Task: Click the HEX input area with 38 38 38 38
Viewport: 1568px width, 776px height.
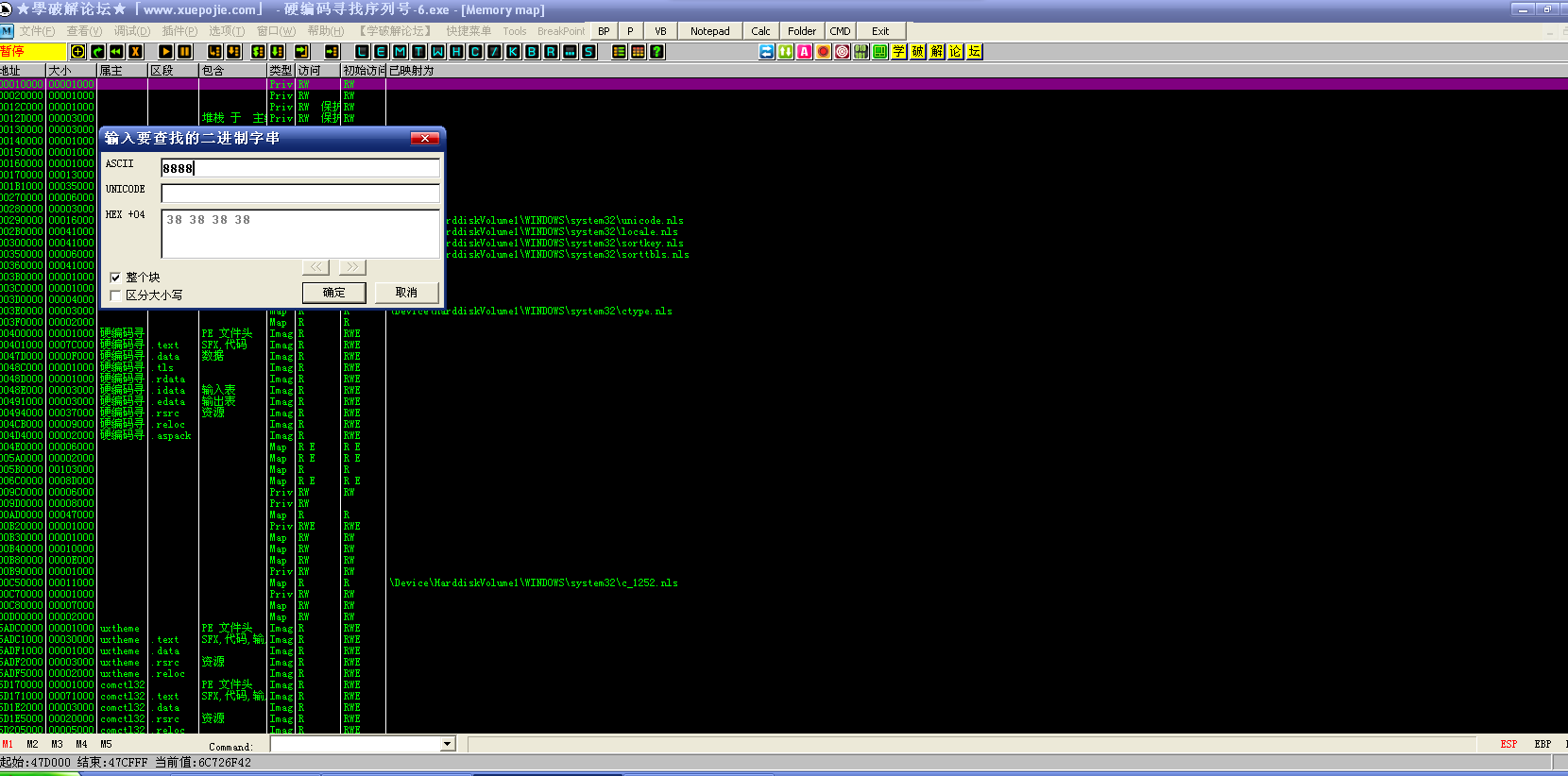Action: tap(300, 233)
